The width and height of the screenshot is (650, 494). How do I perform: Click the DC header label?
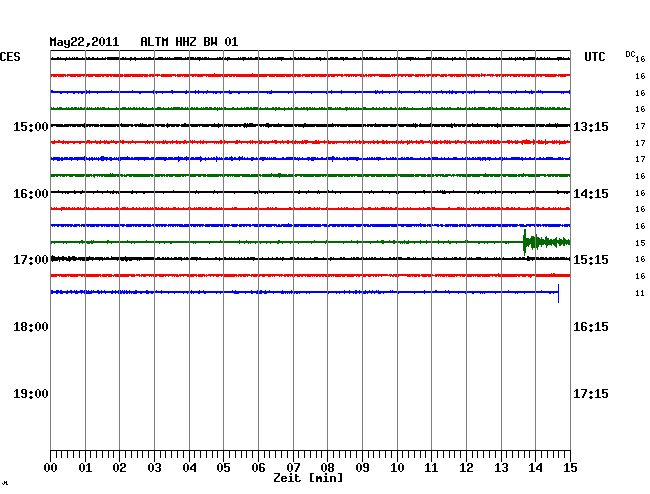click(x=630, y=54)
